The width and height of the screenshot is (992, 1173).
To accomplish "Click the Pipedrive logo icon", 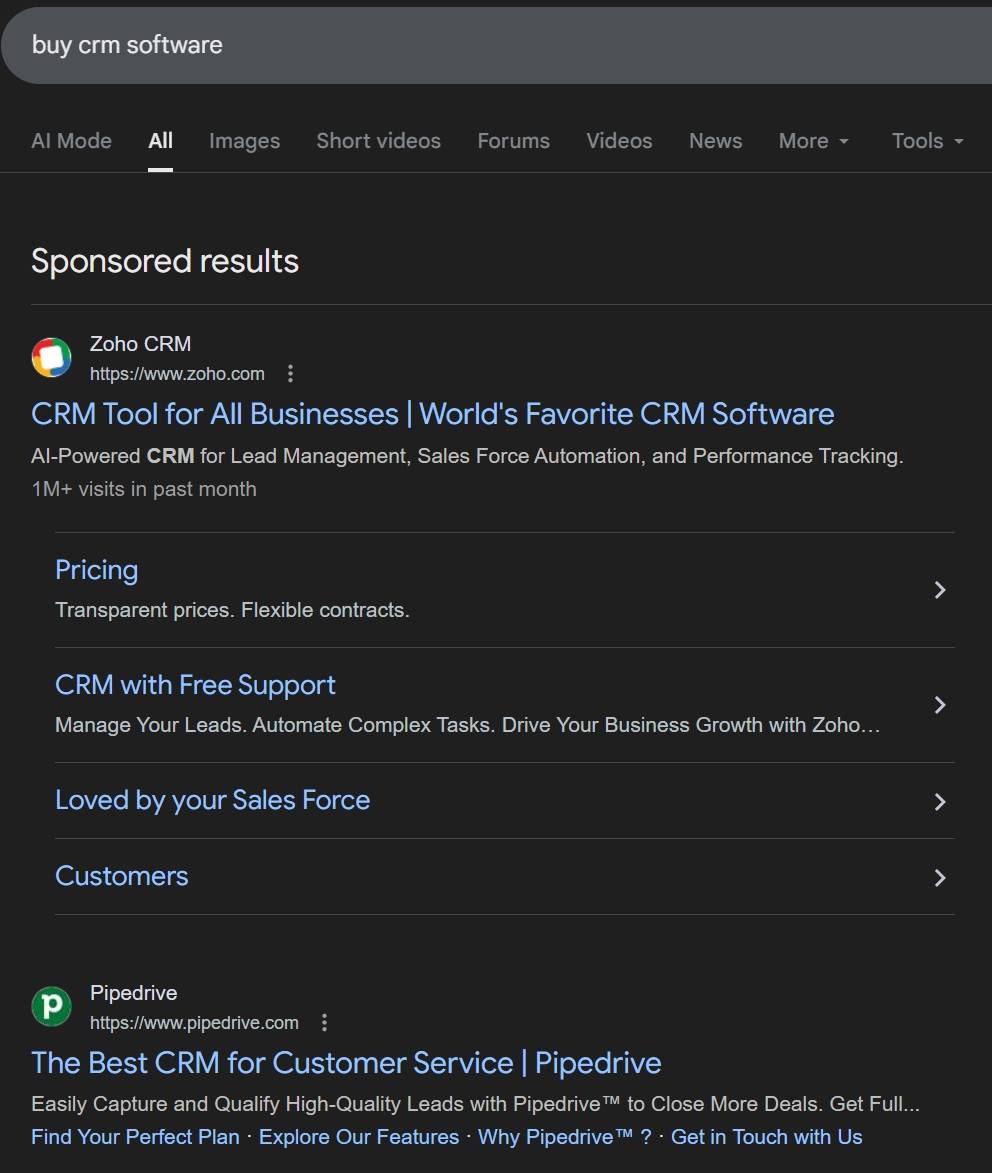I will click(x=51, y=1006).
